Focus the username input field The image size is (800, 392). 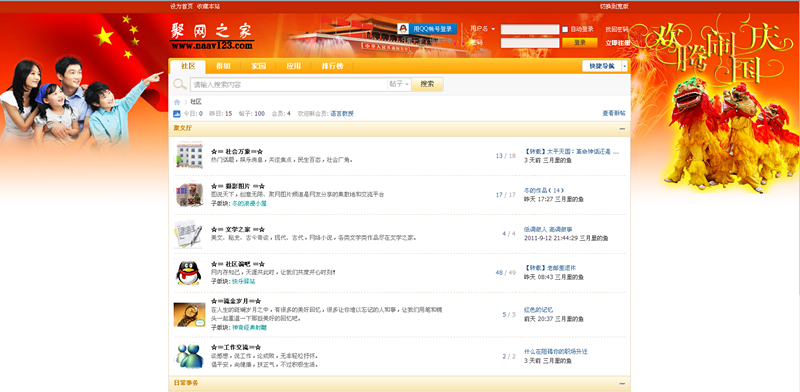click(x=530, y=29)
